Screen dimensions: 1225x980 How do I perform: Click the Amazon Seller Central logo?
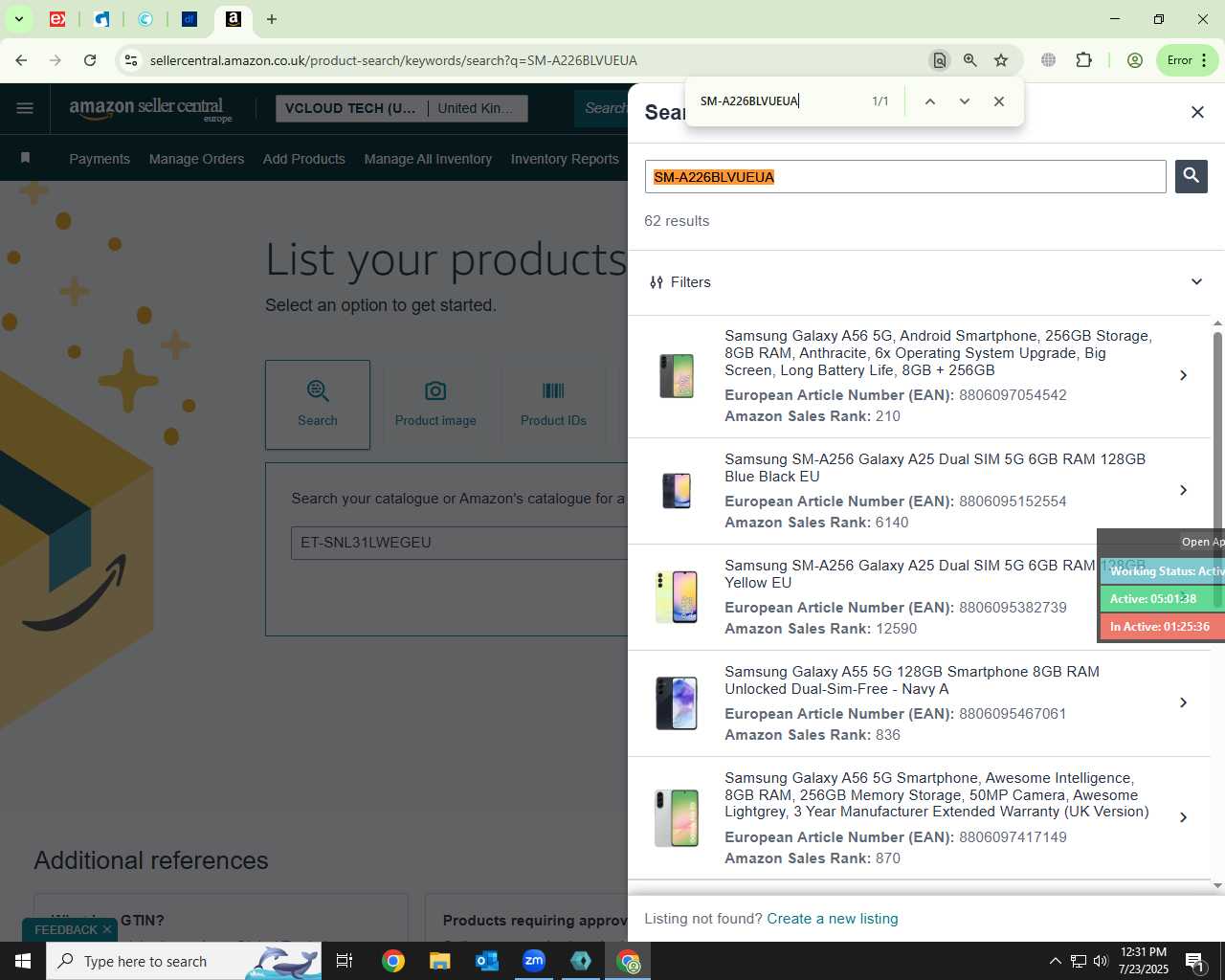click(150, 108)
